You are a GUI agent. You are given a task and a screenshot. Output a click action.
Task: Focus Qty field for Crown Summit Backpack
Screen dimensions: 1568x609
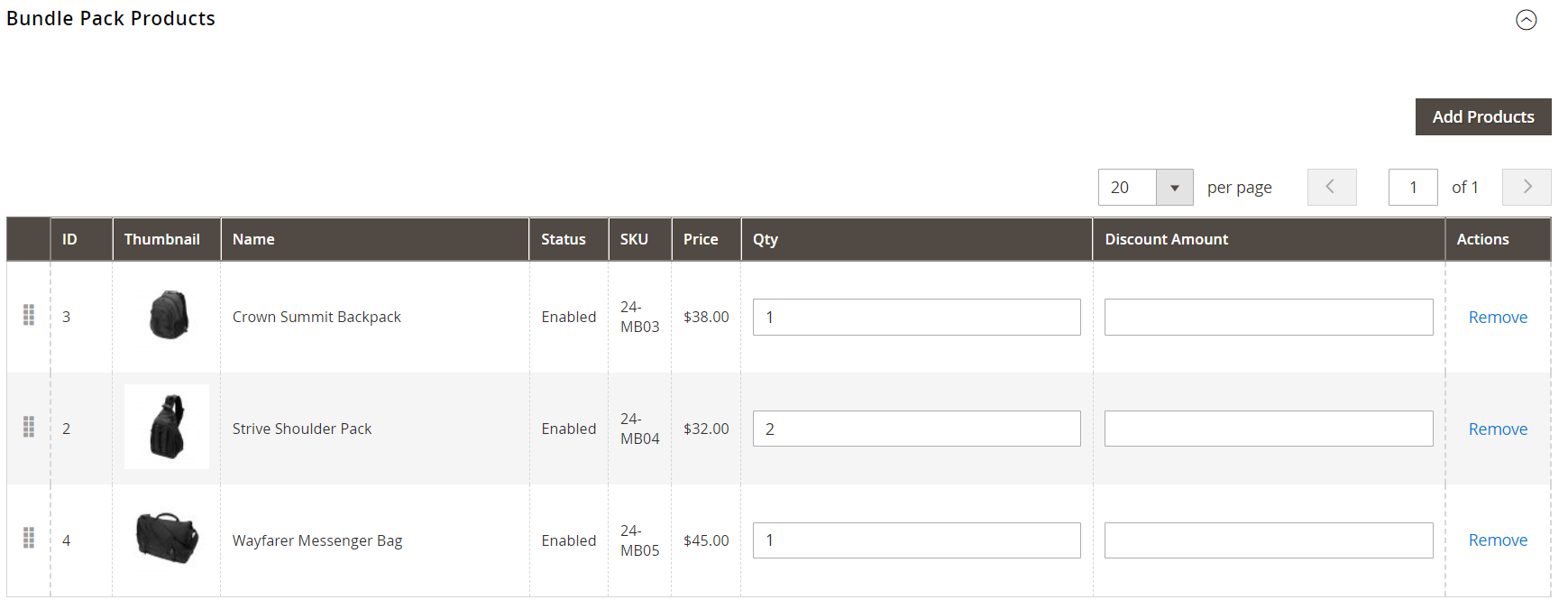point(916,318)
